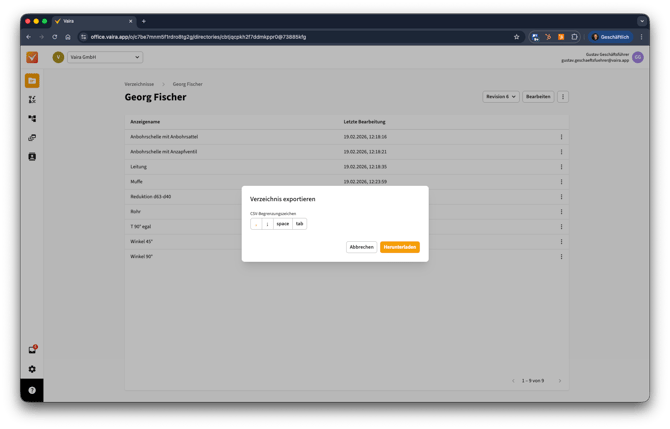Open the settings gear in sidebar
Viewport: 670px width, 429px height.
pyautogui.click(x=32, y=369)
